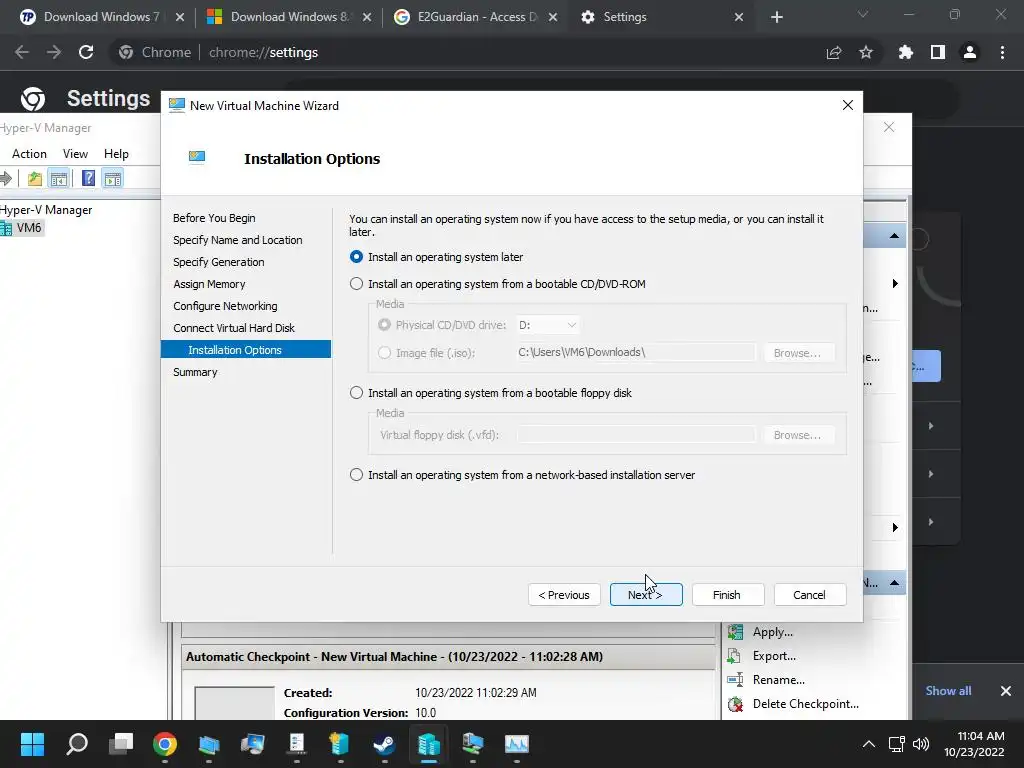This screenshot has height=768, width=1024.
Task: Collapse the lower actions section arrow
Action: 894,583
